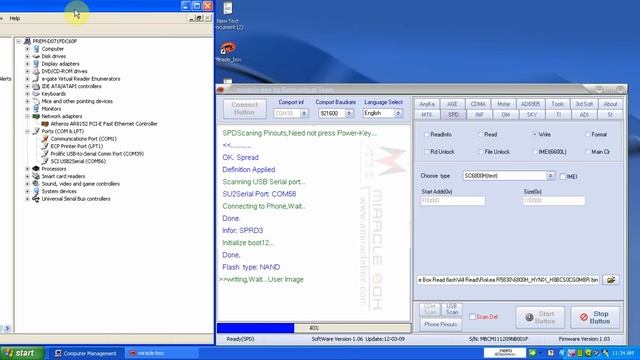640x360 pixels.
Task: Click the Stop Button
Action: pyautogui.click(x=595, y=318)
